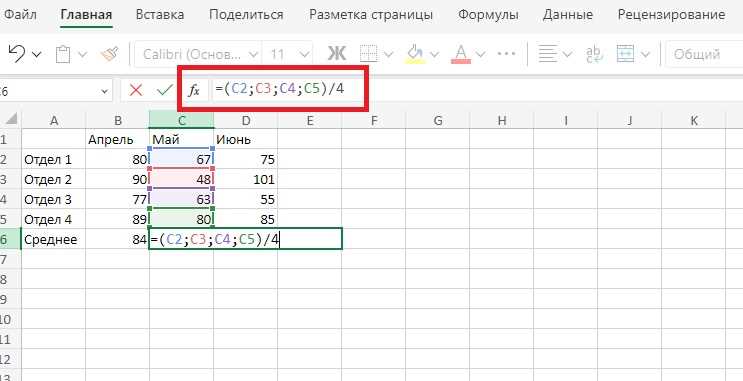Open the fill color dropdown arrow

click(x=435, y=54)
